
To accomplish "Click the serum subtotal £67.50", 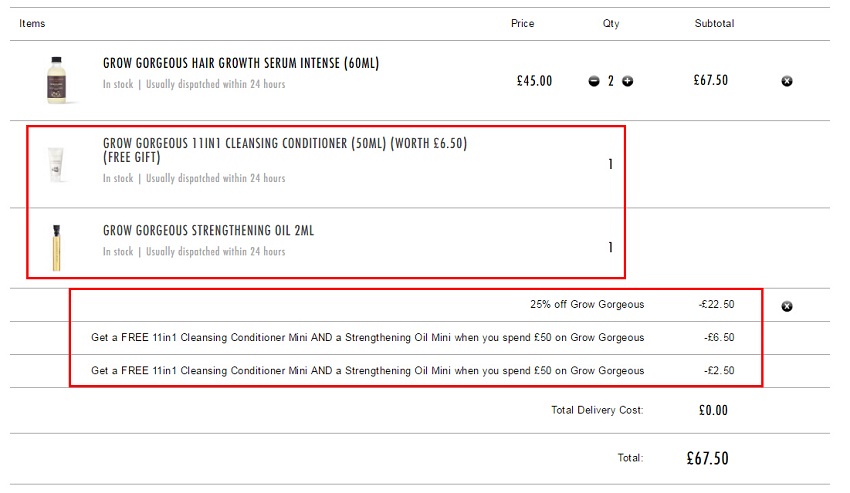I will 710,80.
